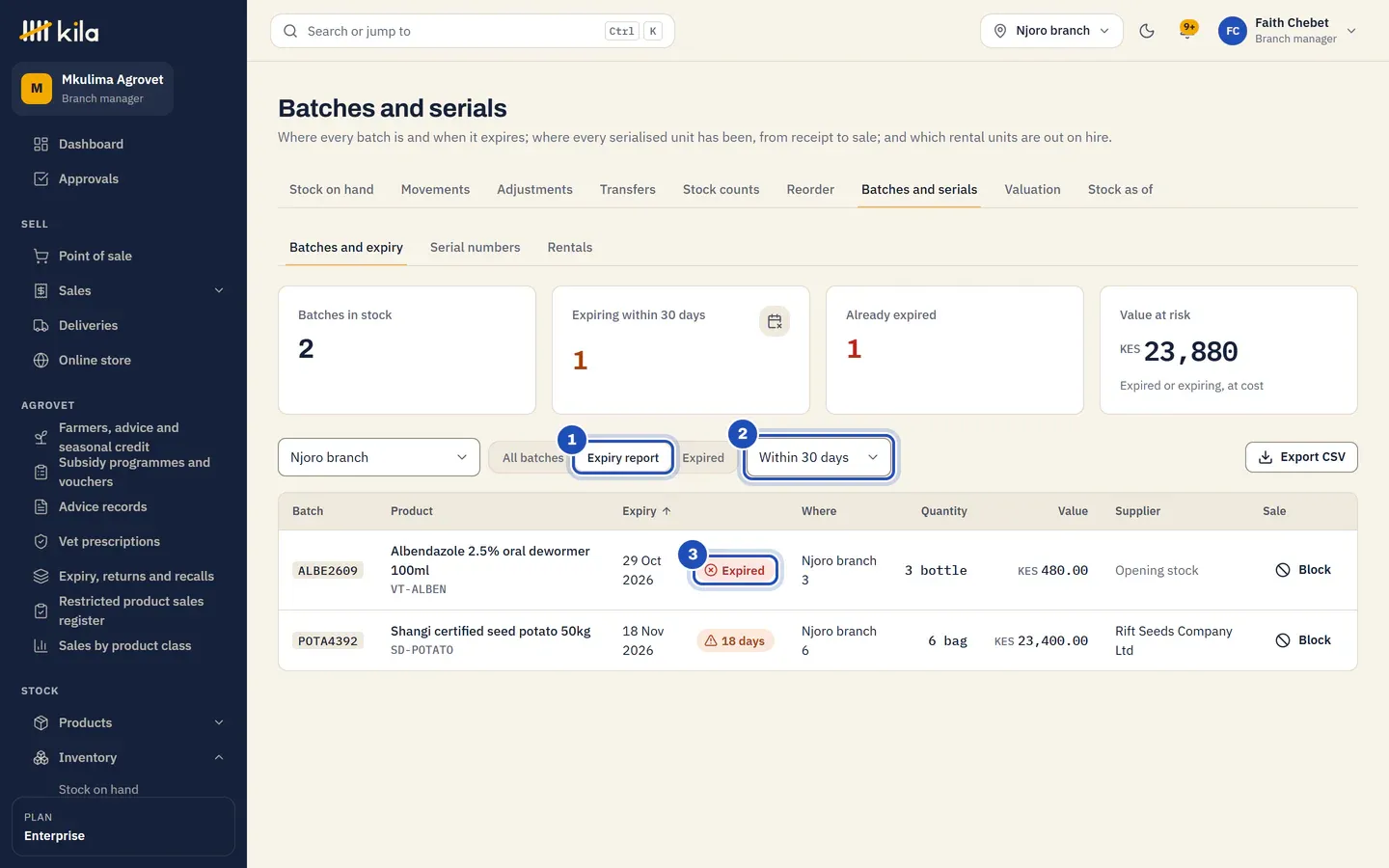Select the All batches filter
This screenshot has height=868, width=1389.
click(x=532, y=458)
